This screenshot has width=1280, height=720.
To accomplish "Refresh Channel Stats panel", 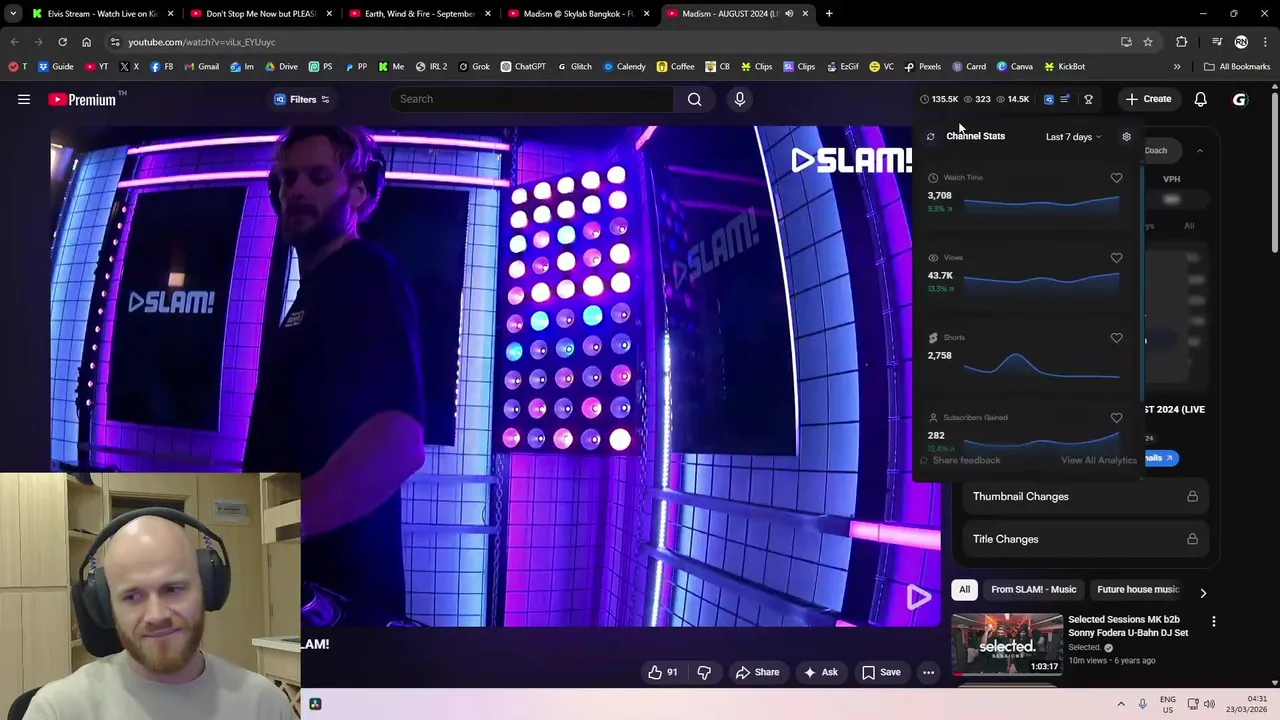I will (x=931, y=137).
